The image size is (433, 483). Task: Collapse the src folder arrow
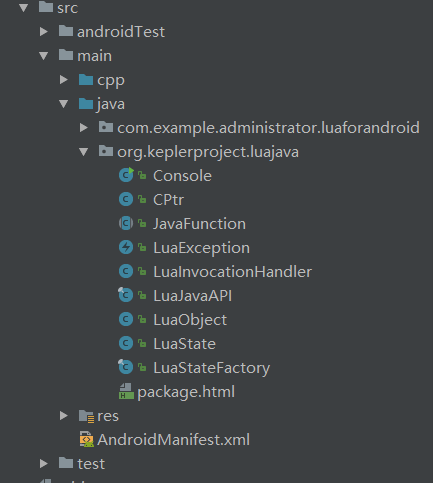click(23, 8)
